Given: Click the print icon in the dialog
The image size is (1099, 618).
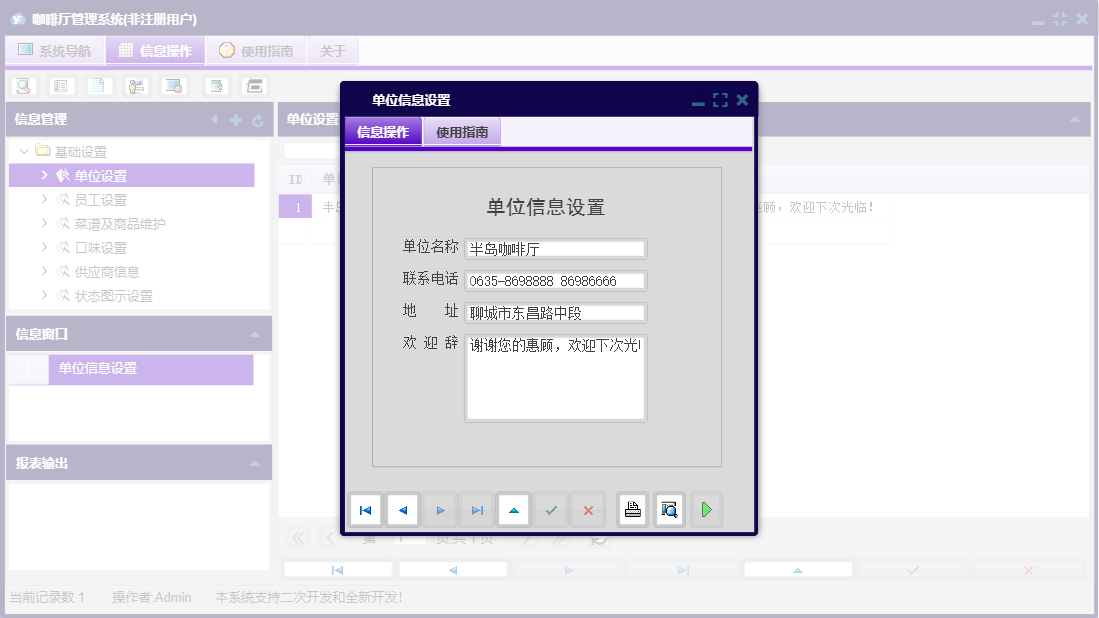Looking at the screenshot, I should click(x=632, y=509).
